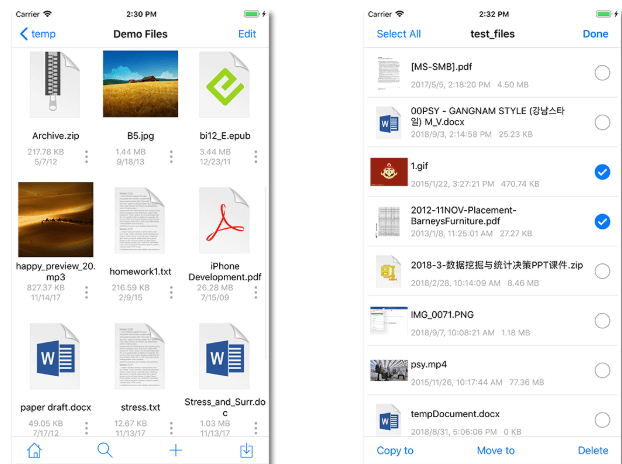Open more options for B5.jpg

pyautogui.click(x=171, y=157)
